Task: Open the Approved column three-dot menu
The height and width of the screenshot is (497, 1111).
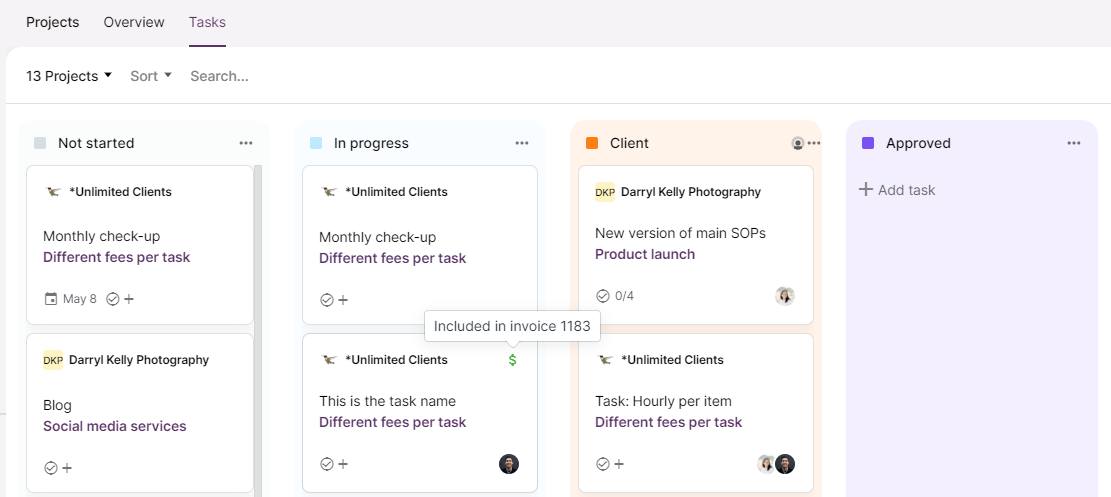Action: [x=1074, y=143]
